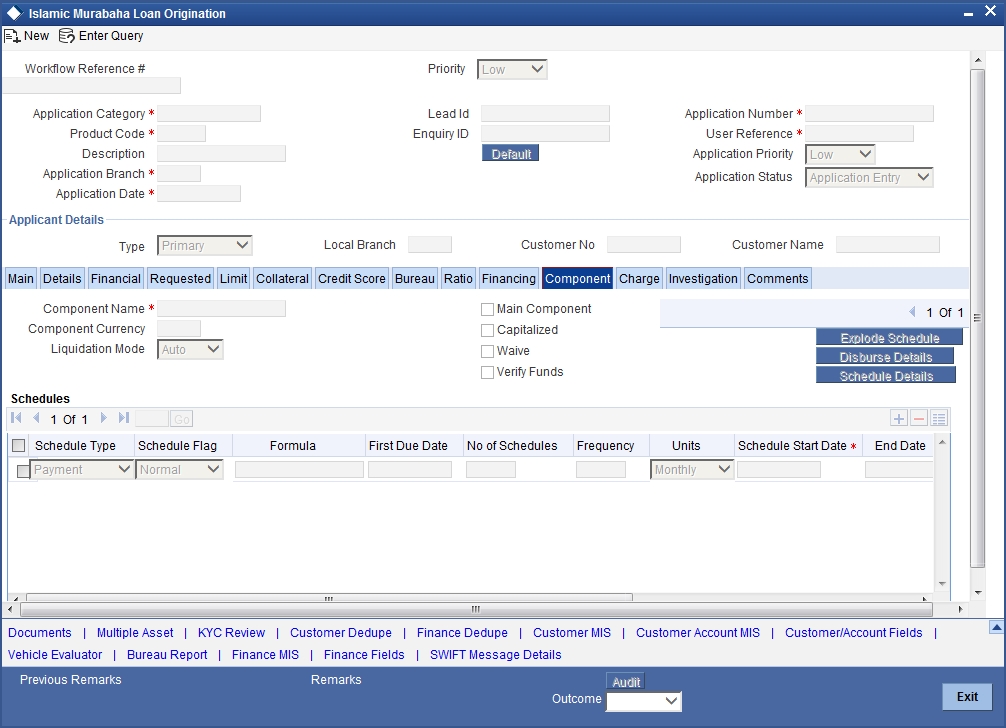The image size is (1006, 728).
Task: Click the scroll down arrow of main scrollbar
Action: pos(978,593)
